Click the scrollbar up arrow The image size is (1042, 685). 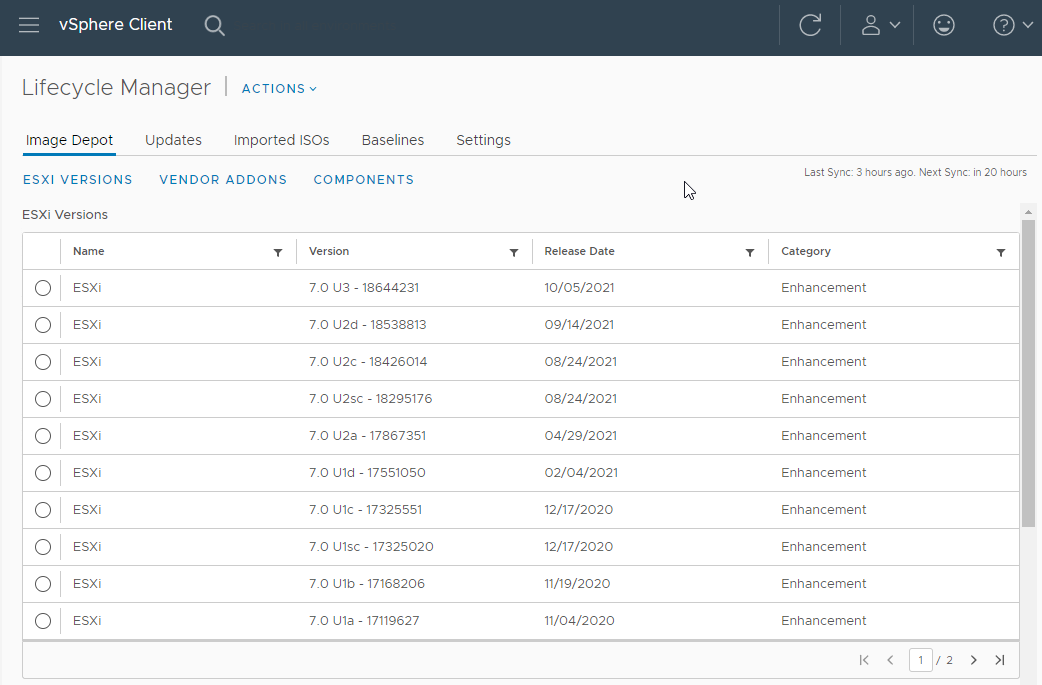coord(1028,212)
